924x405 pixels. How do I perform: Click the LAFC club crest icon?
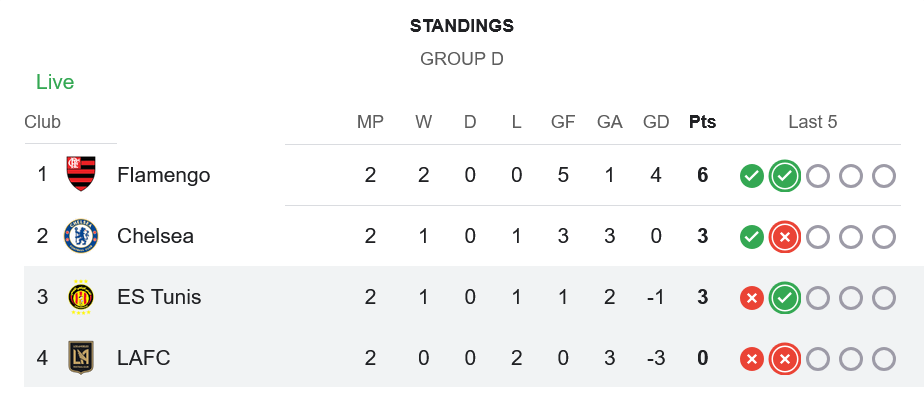[x=81, y=358]
